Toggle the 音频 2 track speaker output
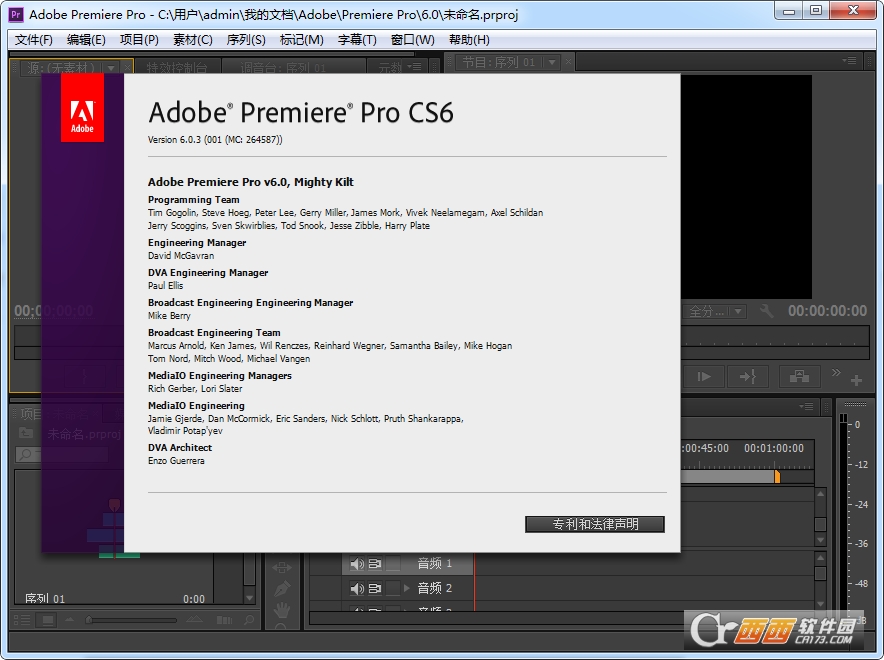 [356, 589]
